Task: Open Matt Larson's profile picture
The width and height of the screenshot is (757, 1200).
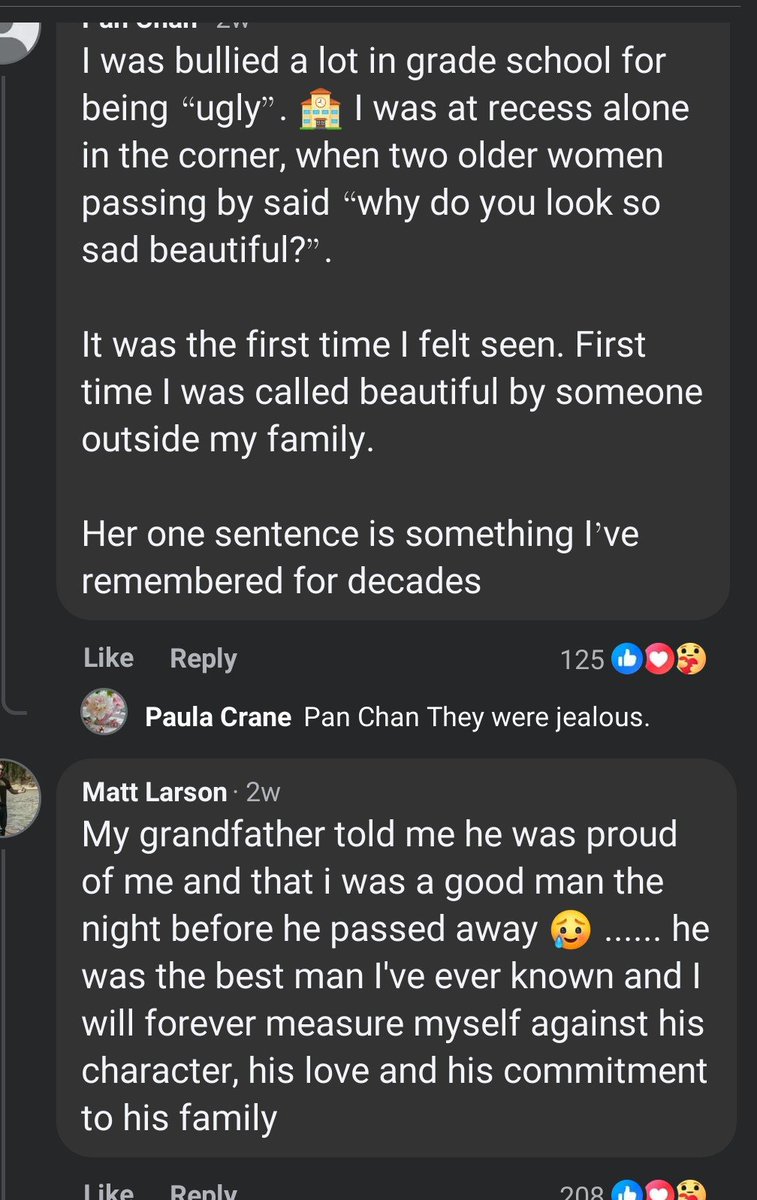Action: tap(18, 796)
